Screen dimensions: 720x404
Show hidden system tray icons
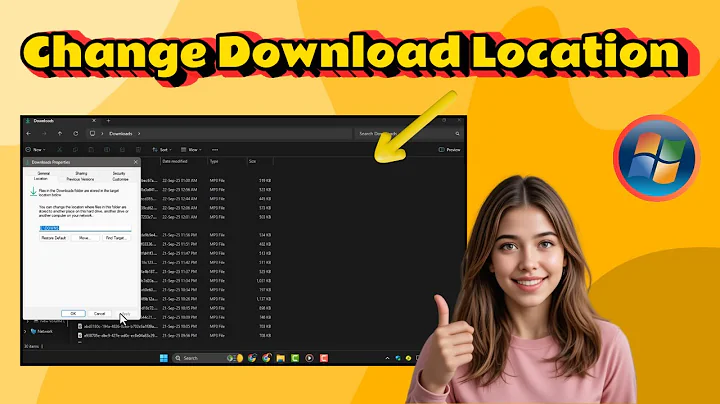[387, 358]
